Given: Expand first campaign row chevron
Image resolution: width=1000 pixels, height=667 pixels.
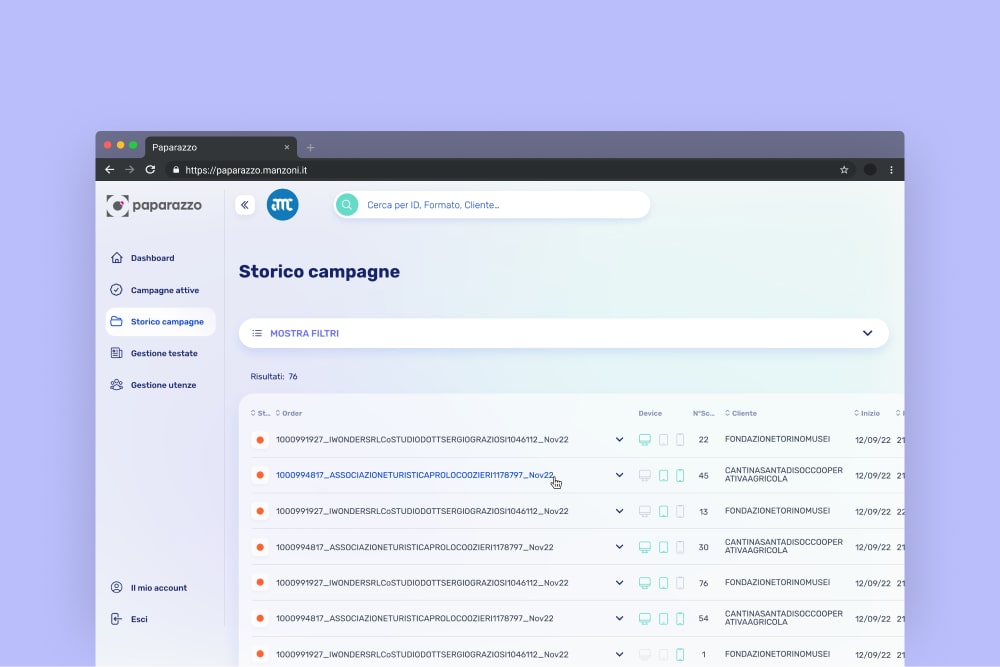Looking at the screenshot, I should pyautogui.click(x=619, y=440).
